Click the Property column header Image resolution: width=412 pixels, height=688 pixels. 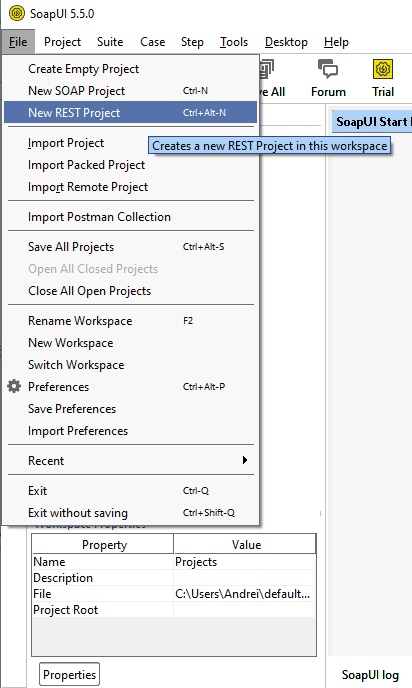click(103, 545)
